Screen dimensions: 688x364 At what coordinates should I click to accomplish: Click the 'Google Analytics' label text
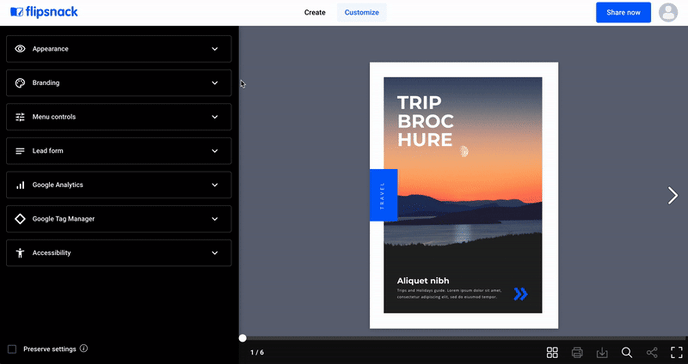pos(57,185)
